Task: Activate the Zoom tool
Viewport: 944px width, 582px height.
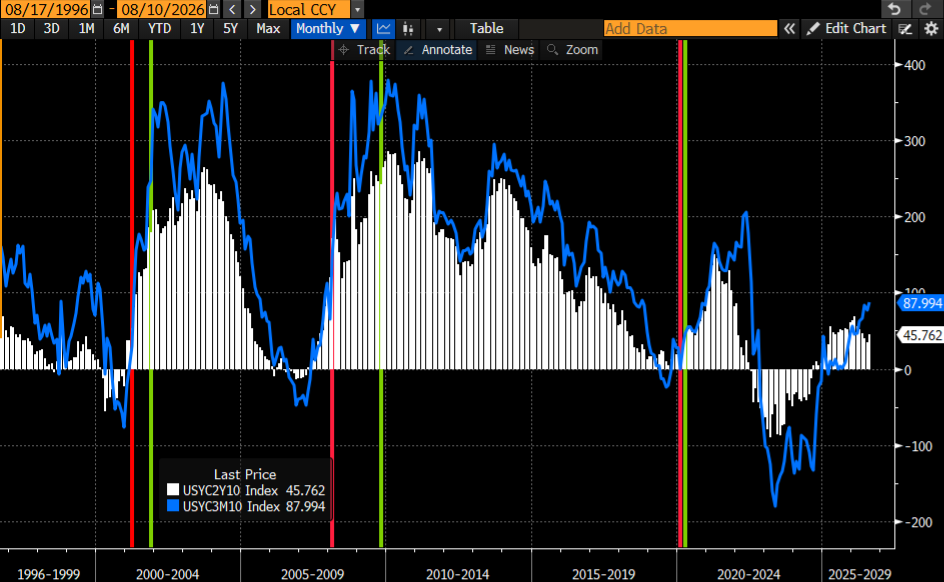Action: [x=573, y=50]
